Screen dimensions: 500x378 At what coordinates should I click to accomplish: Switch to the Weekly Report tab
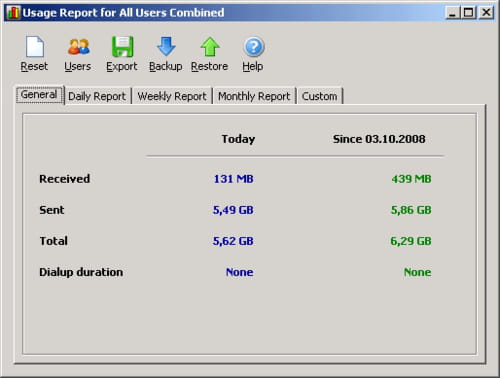tap(172, 96)
